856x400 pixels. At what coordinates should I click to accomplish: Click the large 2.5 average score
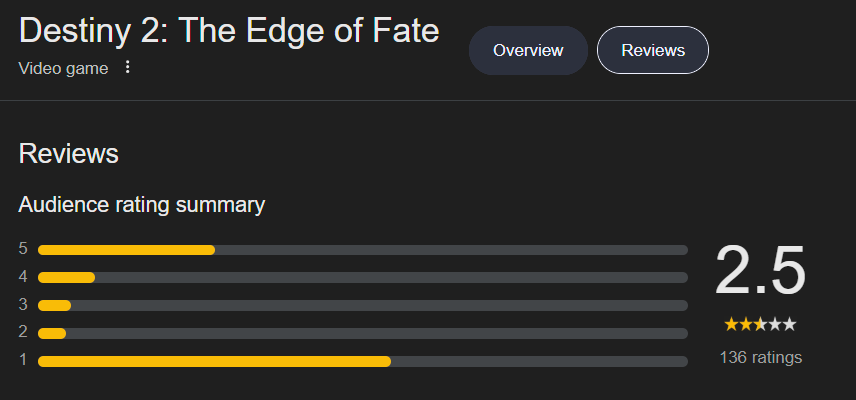[x=760, y=271]
